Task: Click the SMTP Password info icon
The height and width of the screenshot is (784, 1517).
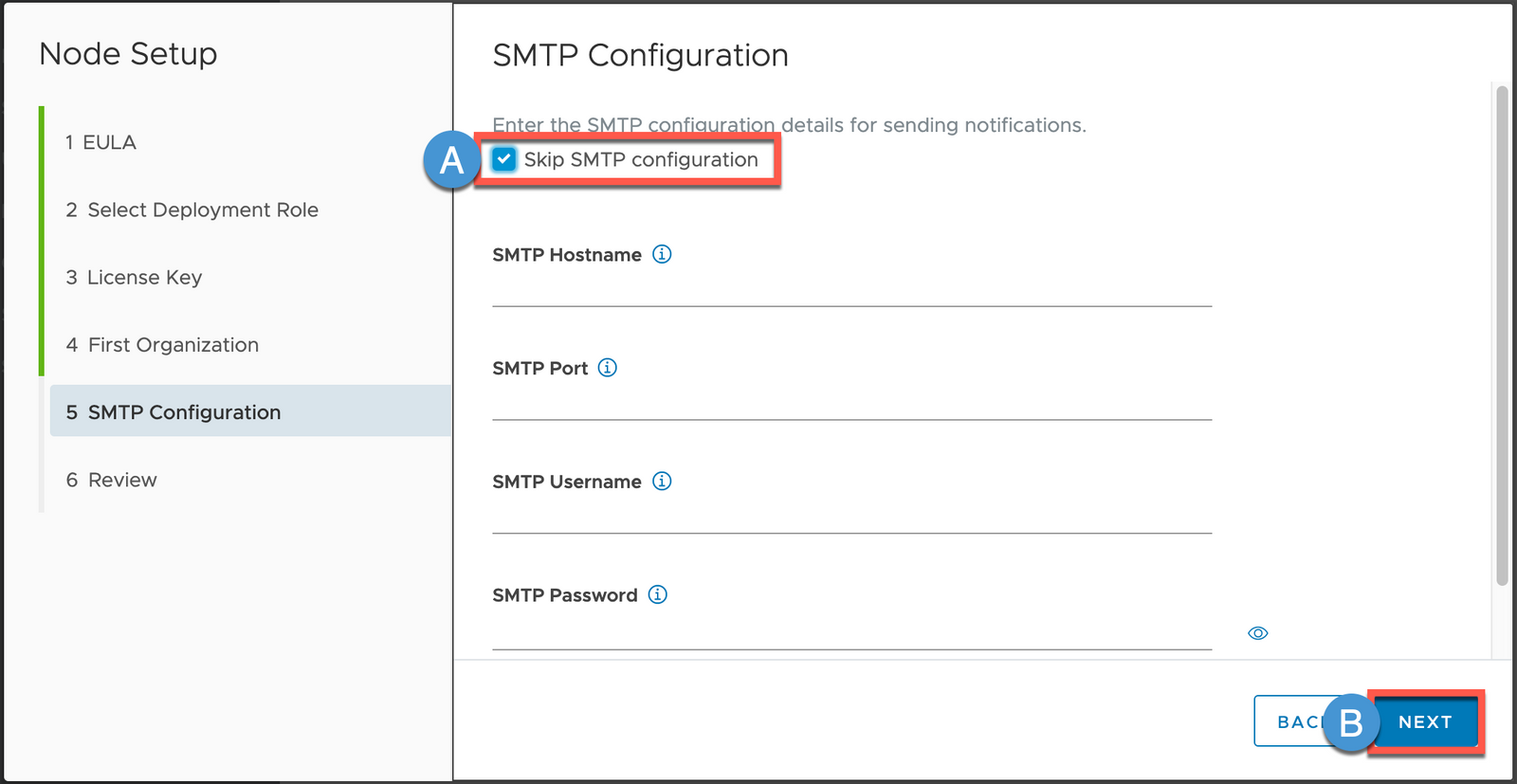Action: tap(658, 594)
